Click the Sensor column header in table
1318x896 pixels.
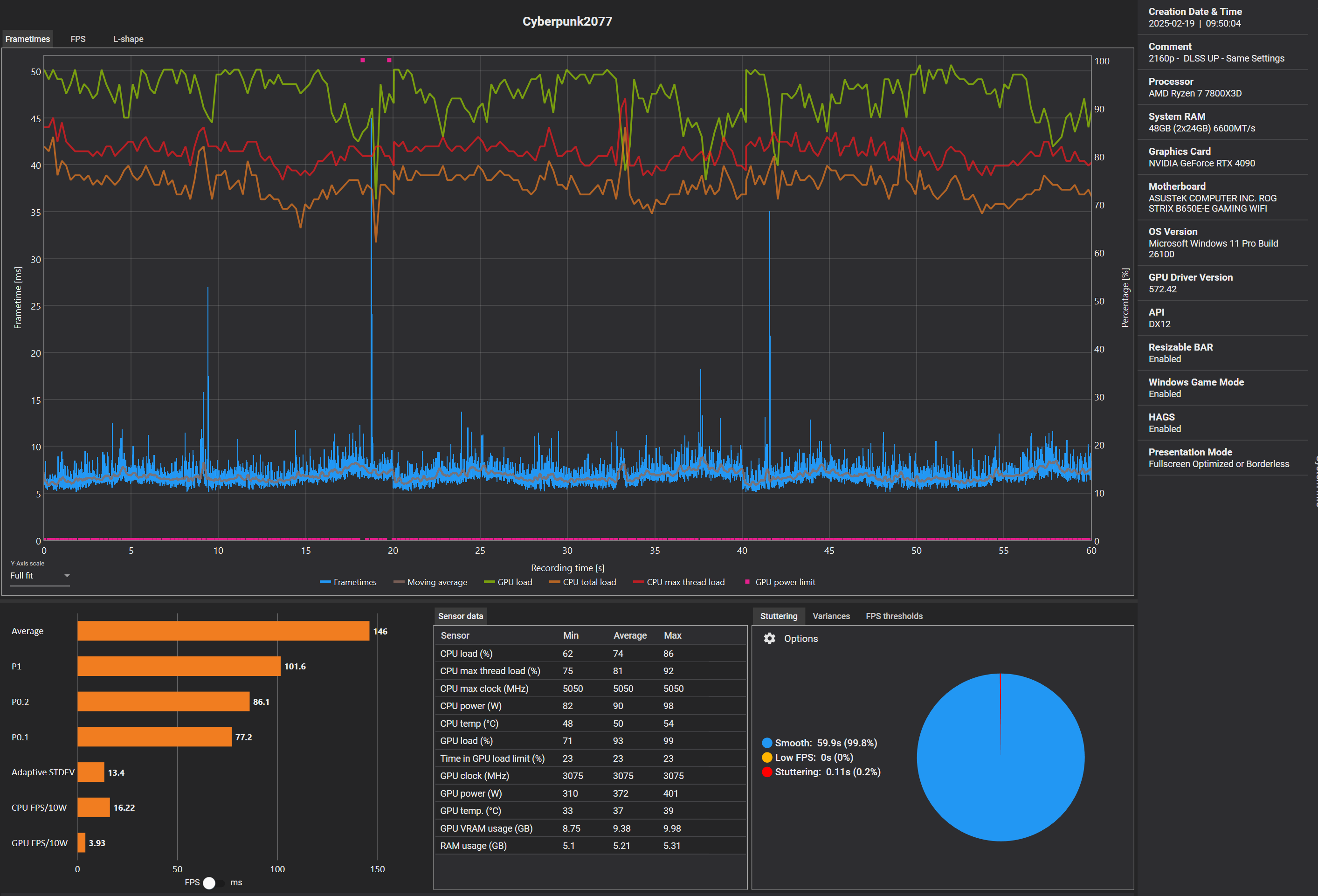coord(455,636)
